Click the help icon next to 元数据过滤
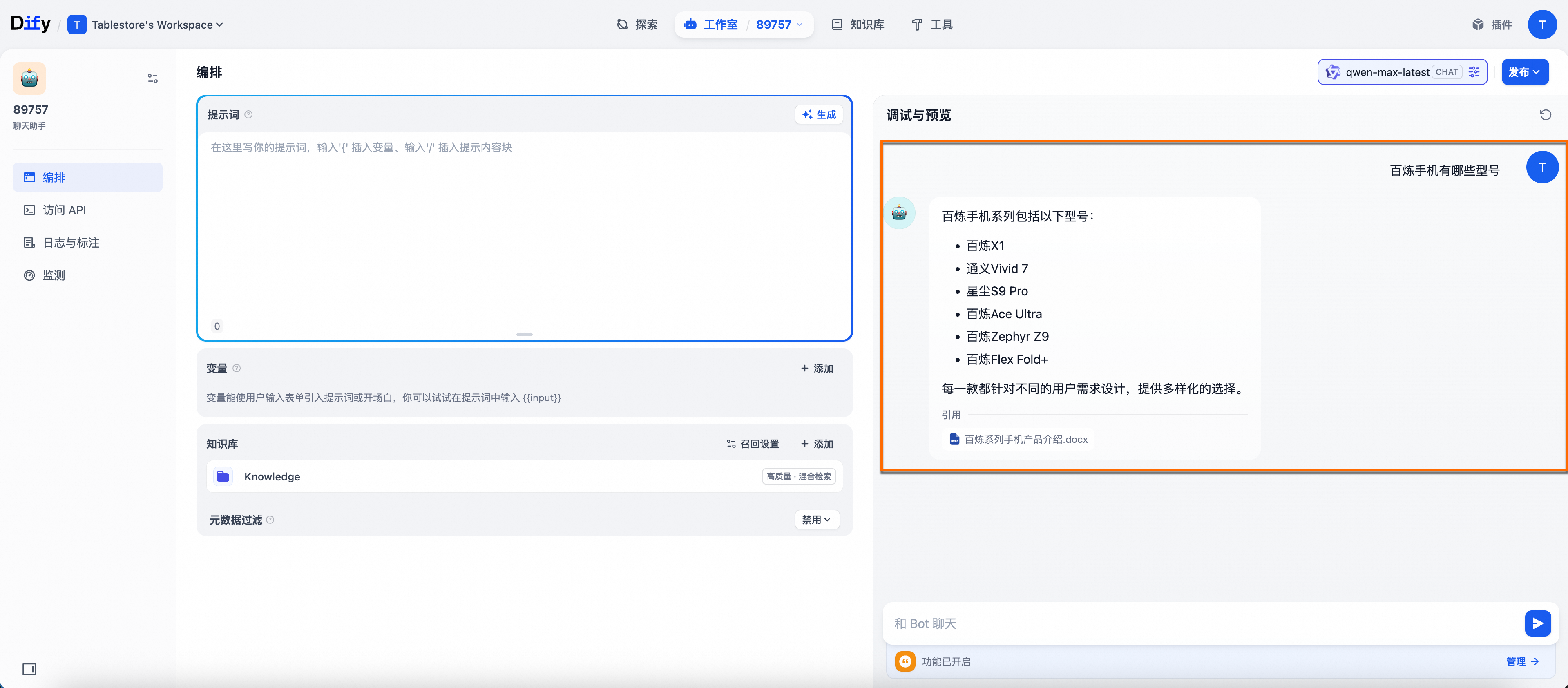 [270, 520]
